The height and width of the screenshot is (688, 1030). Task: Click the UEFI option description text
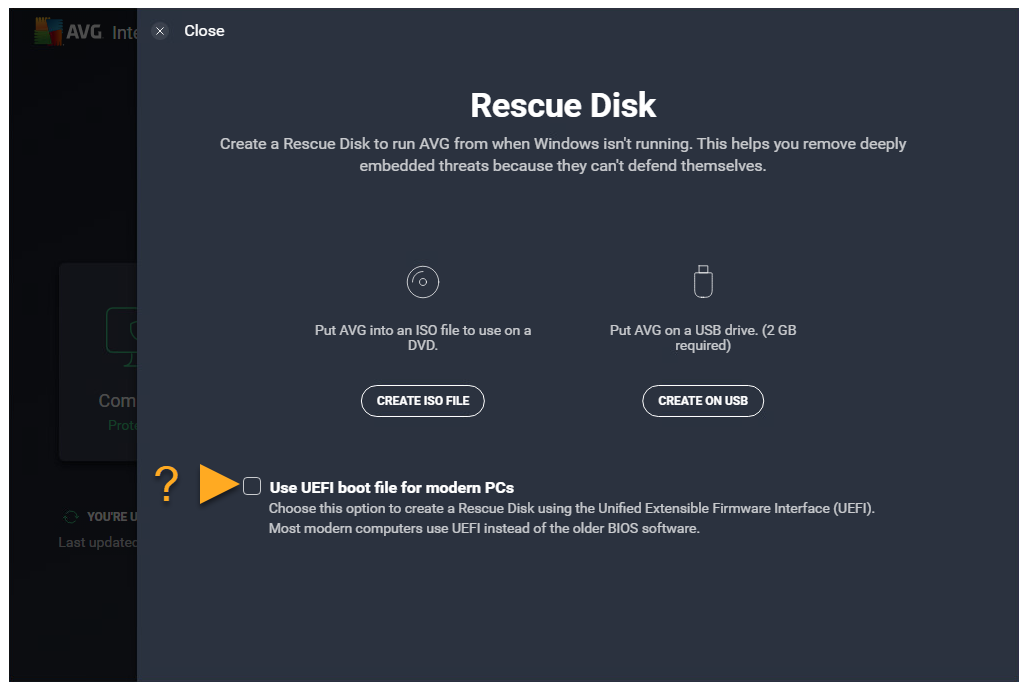click(571, 518)
